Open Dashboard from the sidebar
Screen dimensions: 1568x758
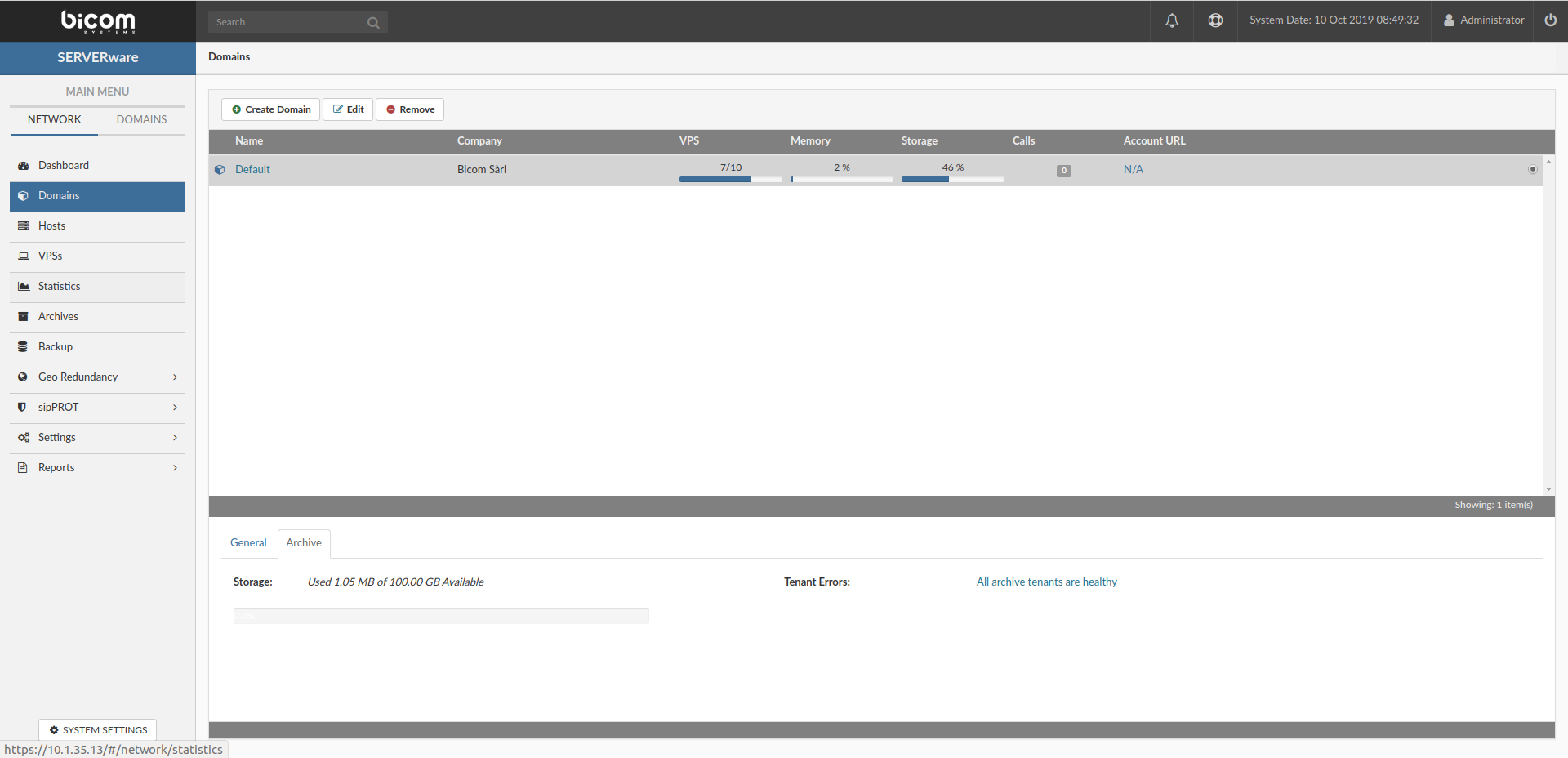[64, 165]
